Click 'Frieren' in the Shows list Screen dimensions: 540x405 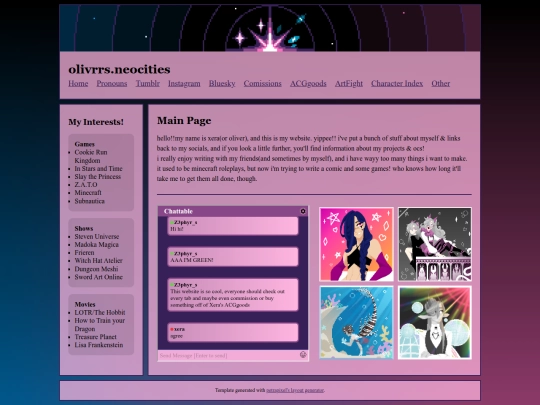pyautogui.click(x=84, y=252)
